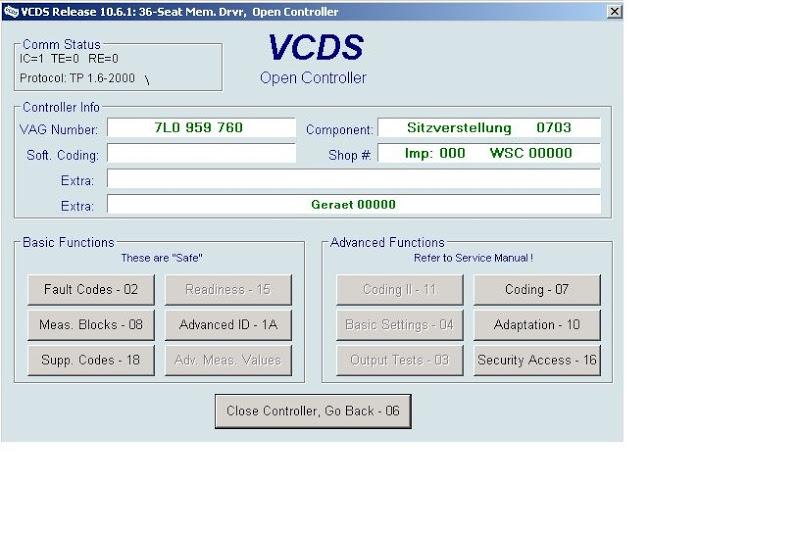This screenshot has width=800, height=533.
Task: Click the first empty Extra field
Action: [x=354, y=179]
